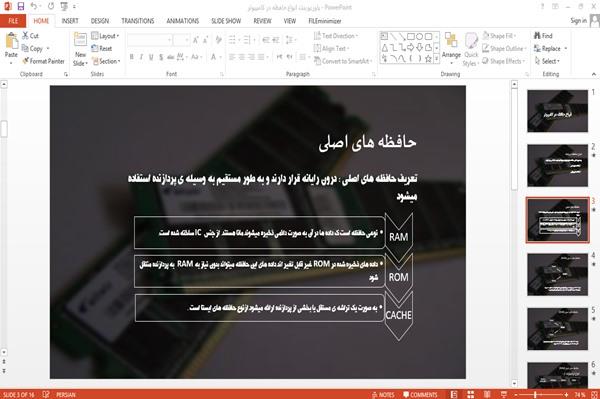Click the Reset slide button
The width and height of the screenshot is (600, 399).
102,48
